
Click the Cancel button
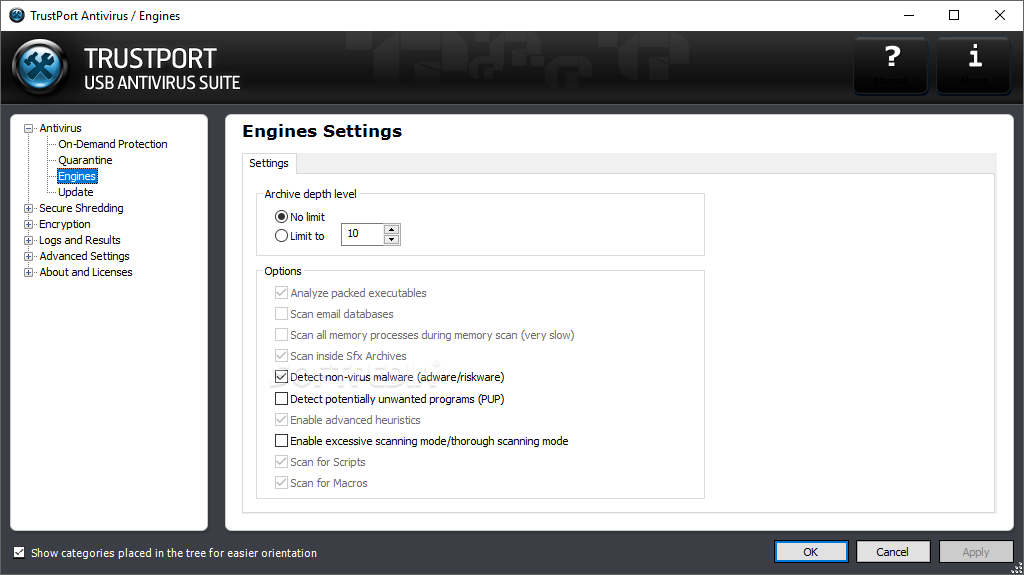click(892, 552)
